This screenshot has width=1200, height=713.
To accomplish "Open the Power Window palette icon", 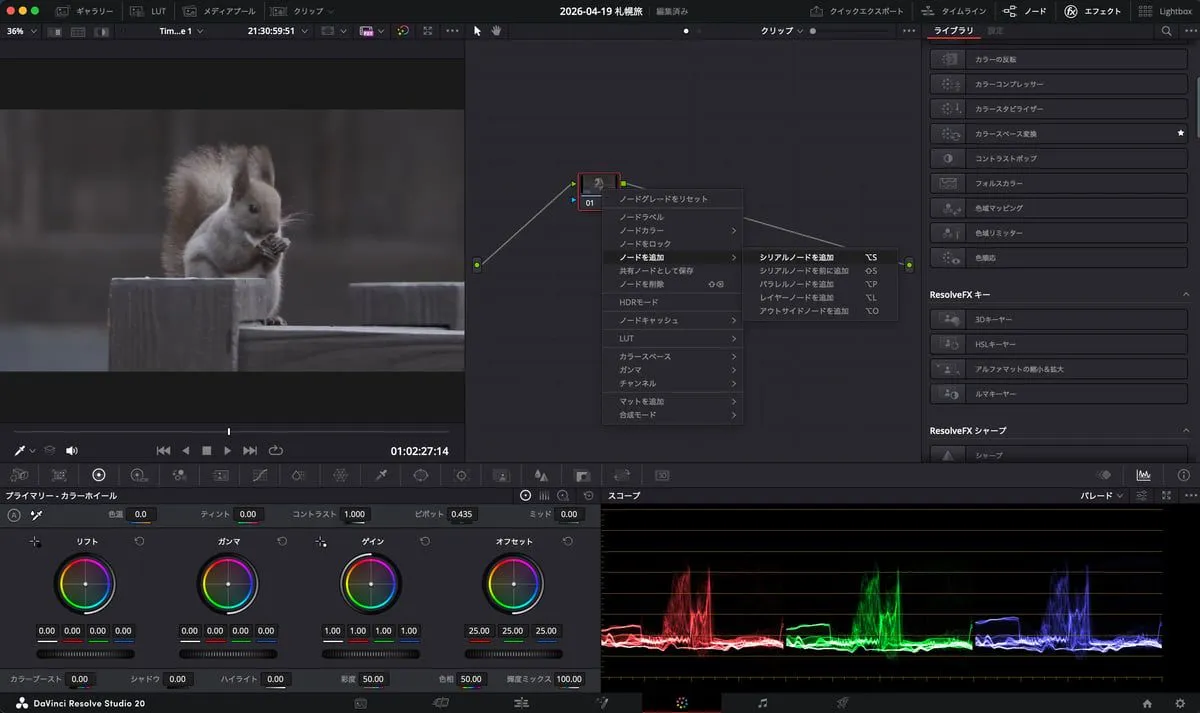I will pyautogui.click(x=421, y=476).
